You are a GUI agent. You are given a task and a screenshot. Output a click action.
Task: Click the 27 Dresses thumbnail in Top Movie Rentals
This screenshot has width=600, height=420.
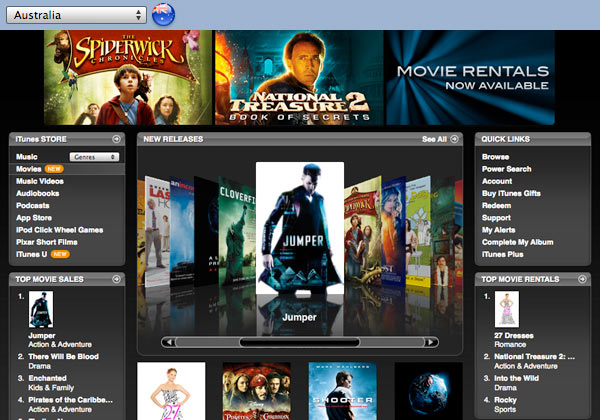coord(507,310)
